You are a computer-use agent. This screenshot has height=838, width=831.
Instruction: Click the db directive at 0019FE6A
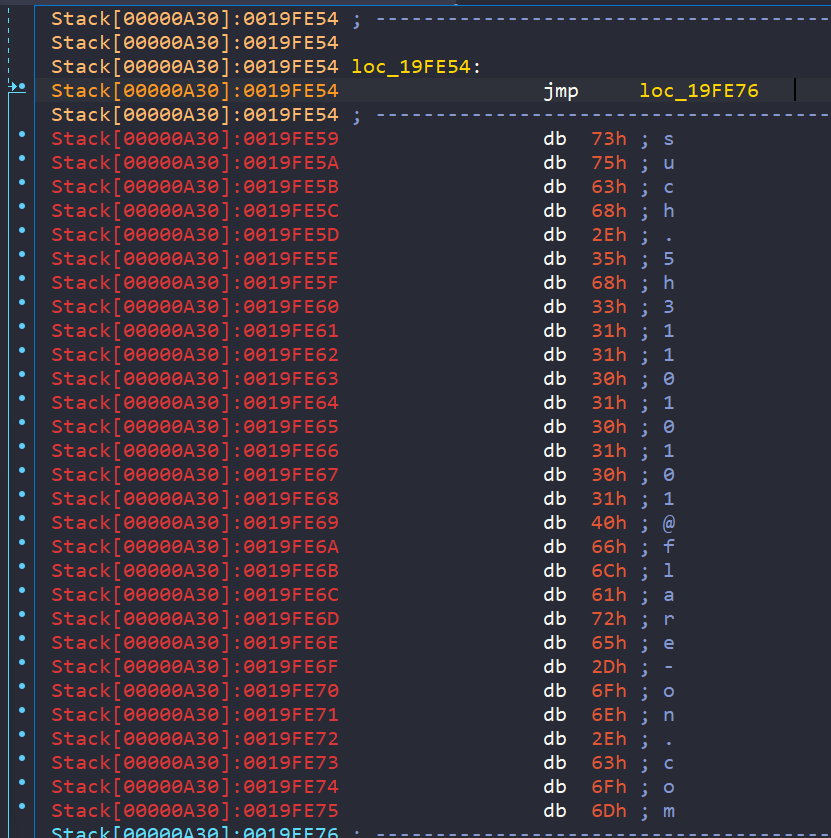tap(555, 547)
